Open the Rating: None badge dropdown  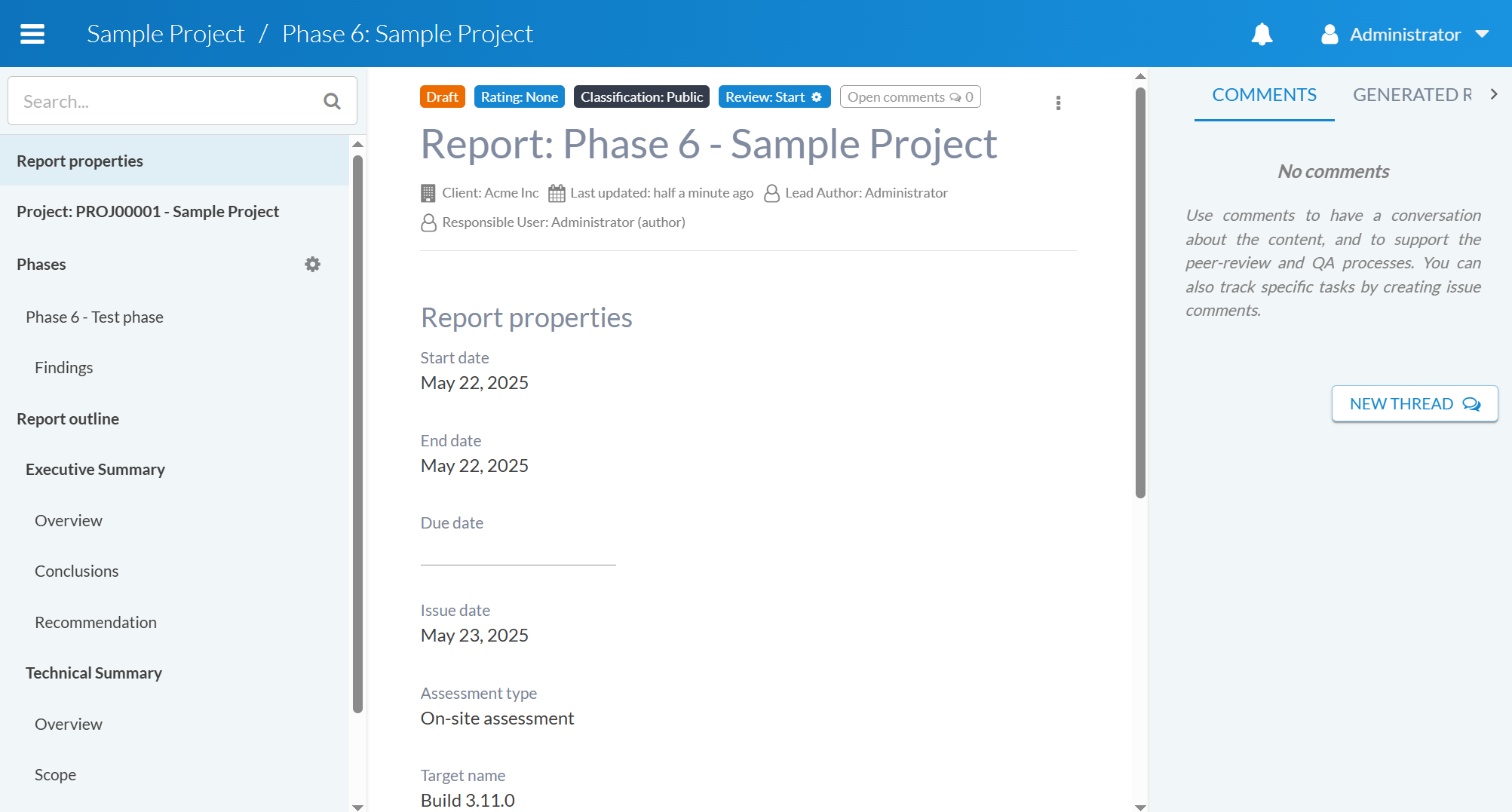tap(519, 97)
